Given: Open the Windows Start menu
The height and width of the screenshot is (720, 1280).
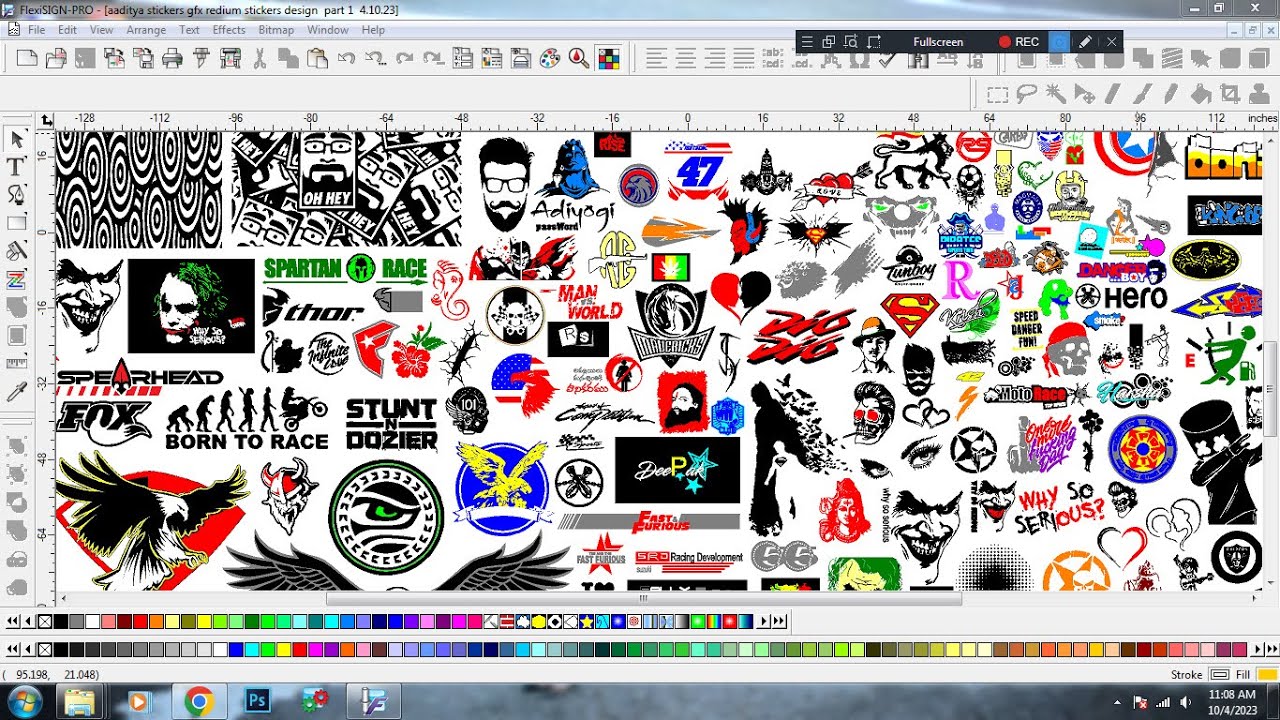Looking at the screenshot, I should click(x=23, y=701).
